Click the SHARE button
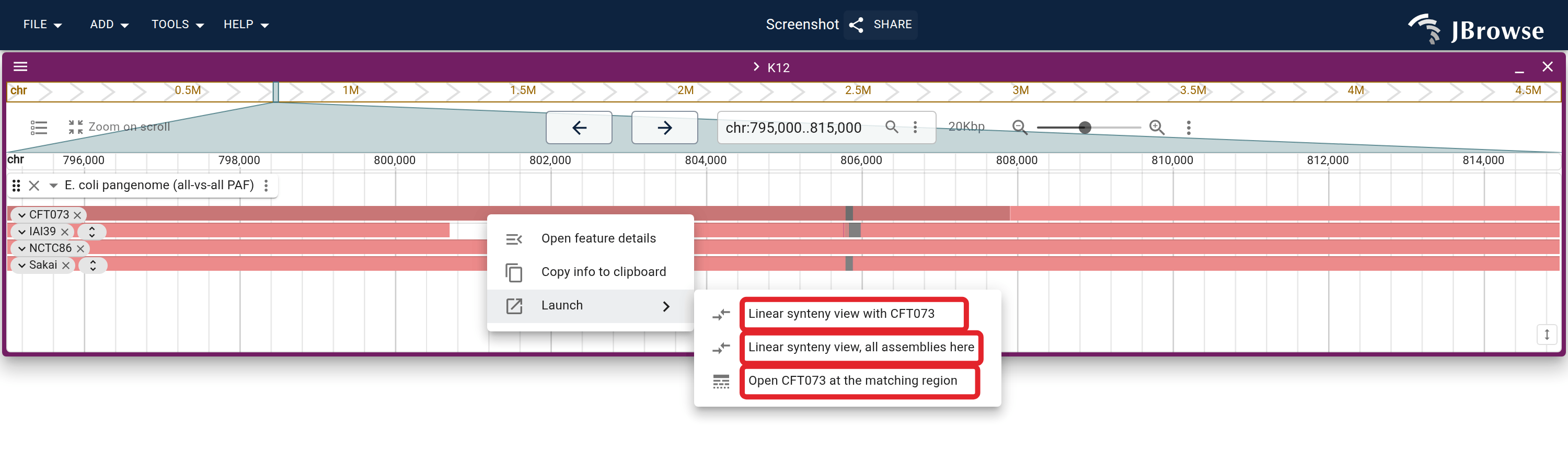 880,25
